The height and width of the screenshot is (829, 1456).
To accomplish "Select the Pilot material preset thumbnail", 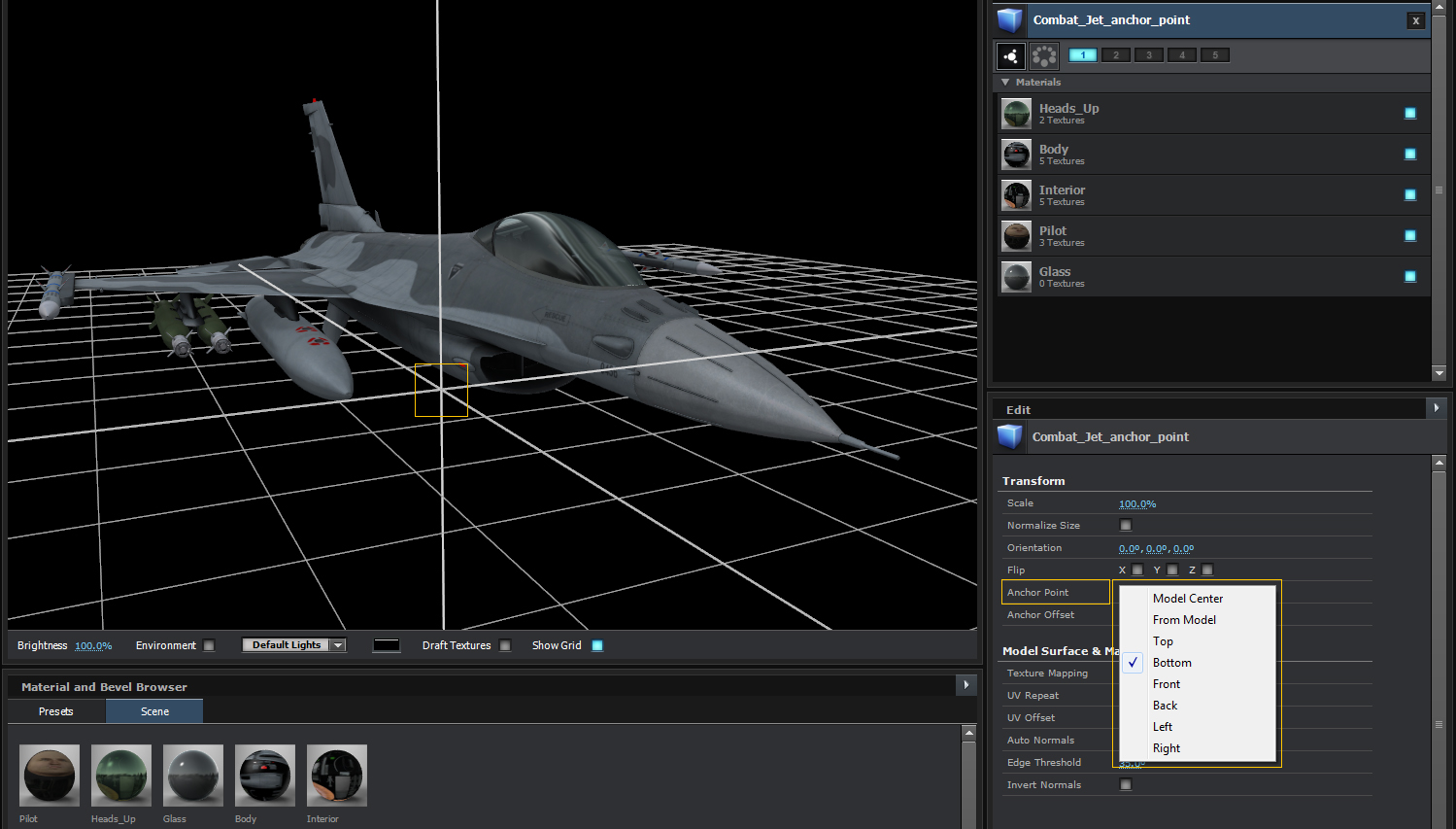I will [50, 776].
